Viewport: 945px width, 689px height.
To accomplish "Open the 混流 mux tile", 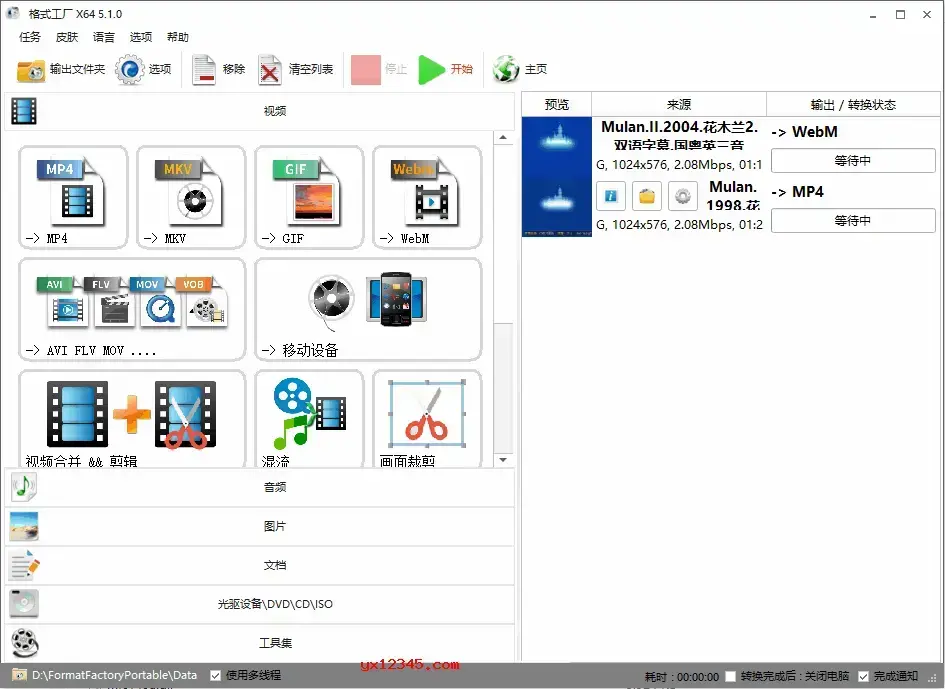I will pyautogui.click(x=309, y=419).
